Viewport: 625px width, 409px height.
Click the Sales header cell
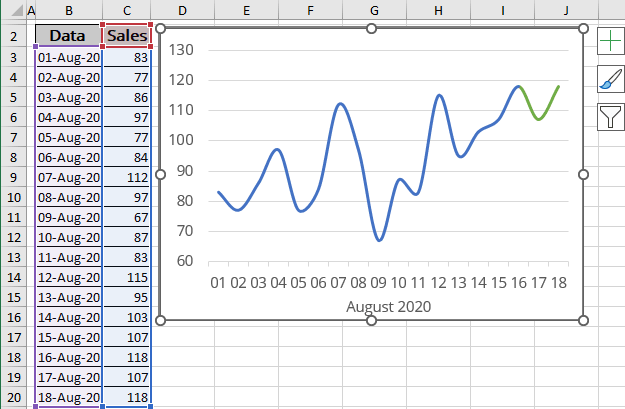tap(127, 36)
